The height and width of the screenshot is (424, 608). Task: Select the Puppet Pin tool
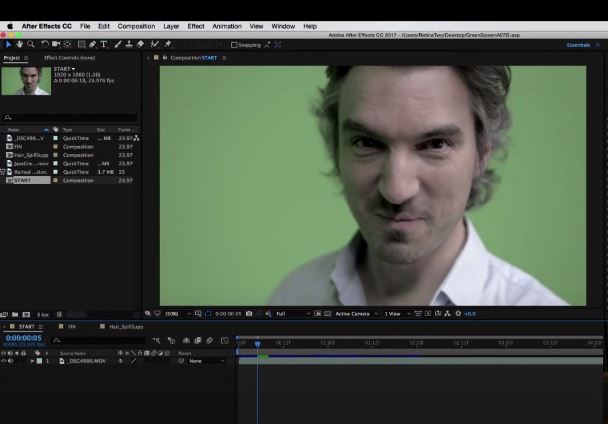pos(168,44)
